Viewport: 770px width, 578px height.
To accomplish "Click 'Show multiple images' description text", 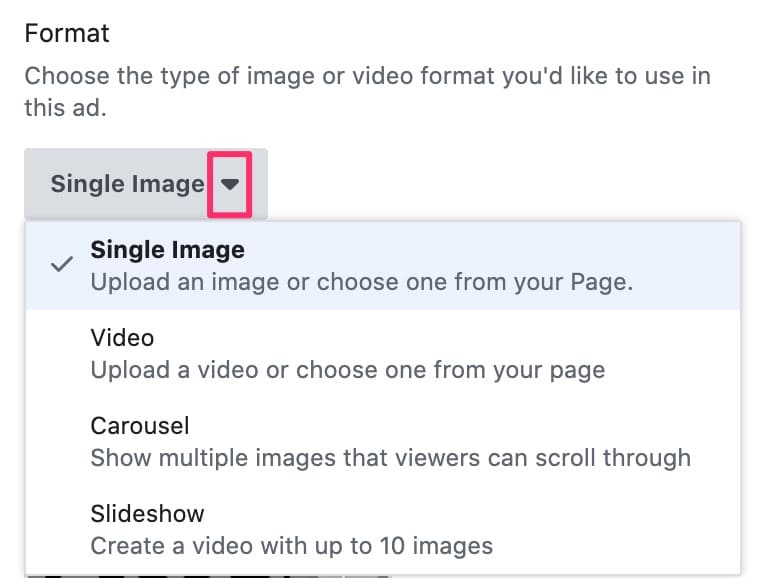I will (x=390, y=458).
